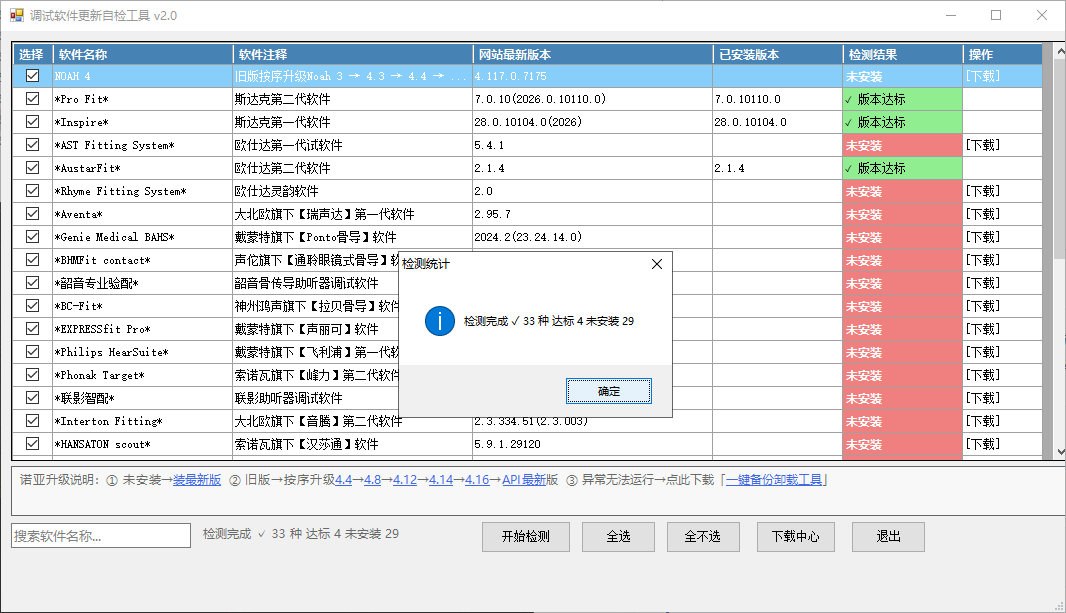The height and width of the screenshot is (613, 1066).
Task: Toggle the *Genie Medical BAHS* checkbox
Action: 32,237
